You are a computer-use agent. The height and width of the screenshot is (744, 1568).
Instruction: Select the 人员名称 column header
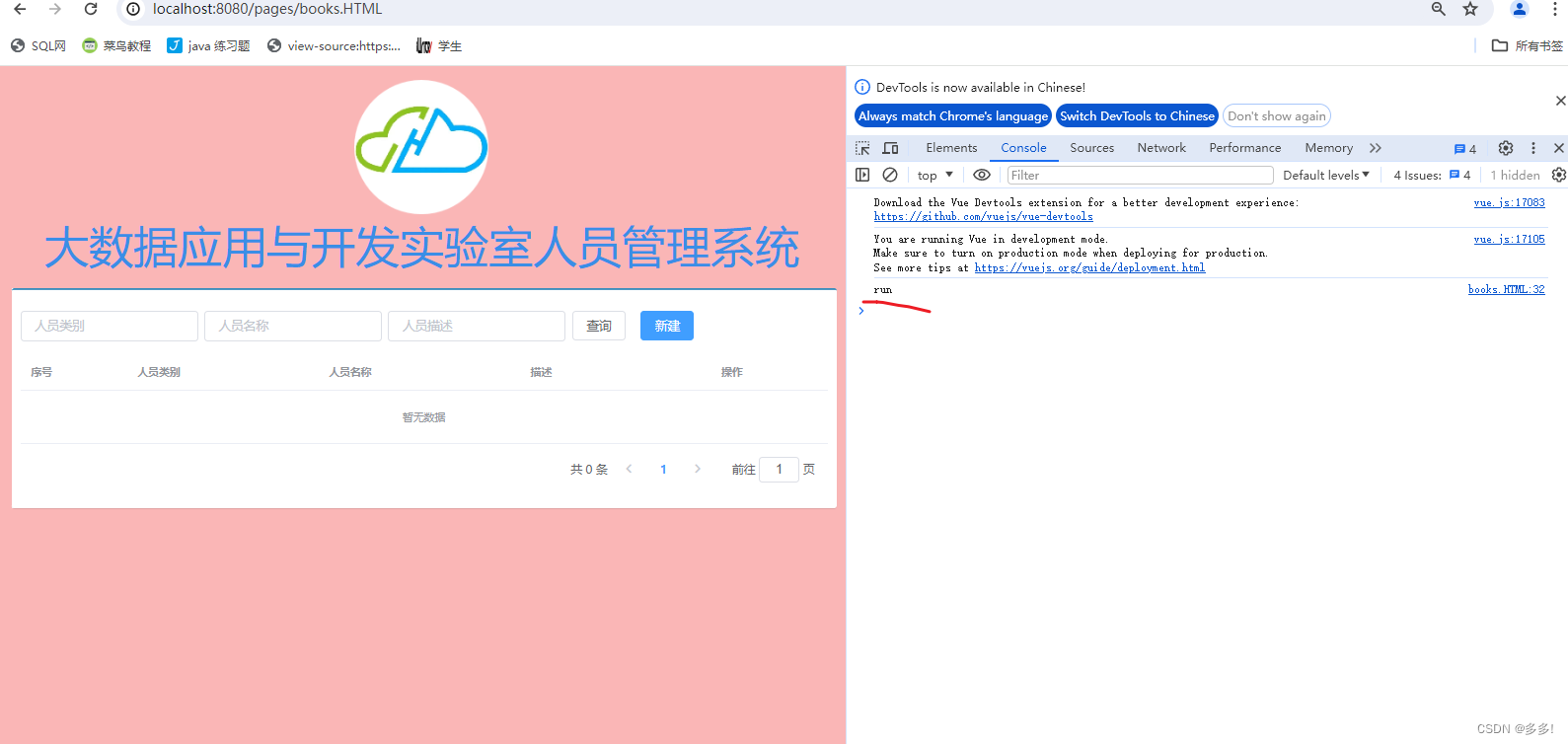(x=350, y=372)
